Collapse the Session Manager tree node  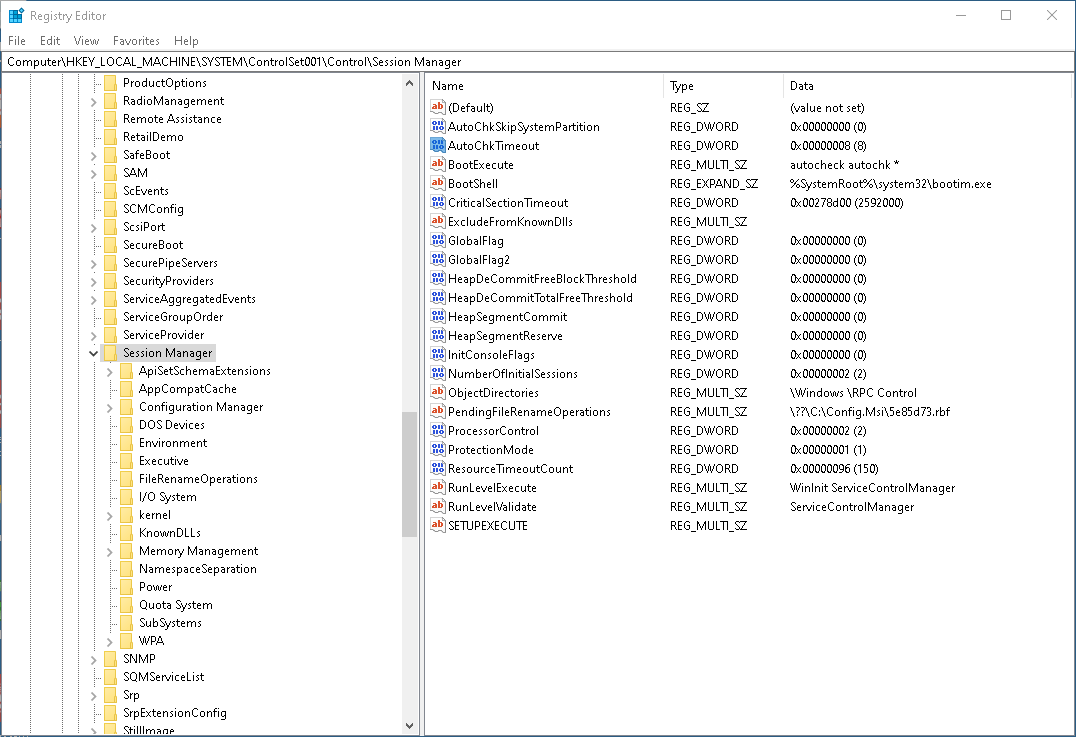(x=94, y=353)
